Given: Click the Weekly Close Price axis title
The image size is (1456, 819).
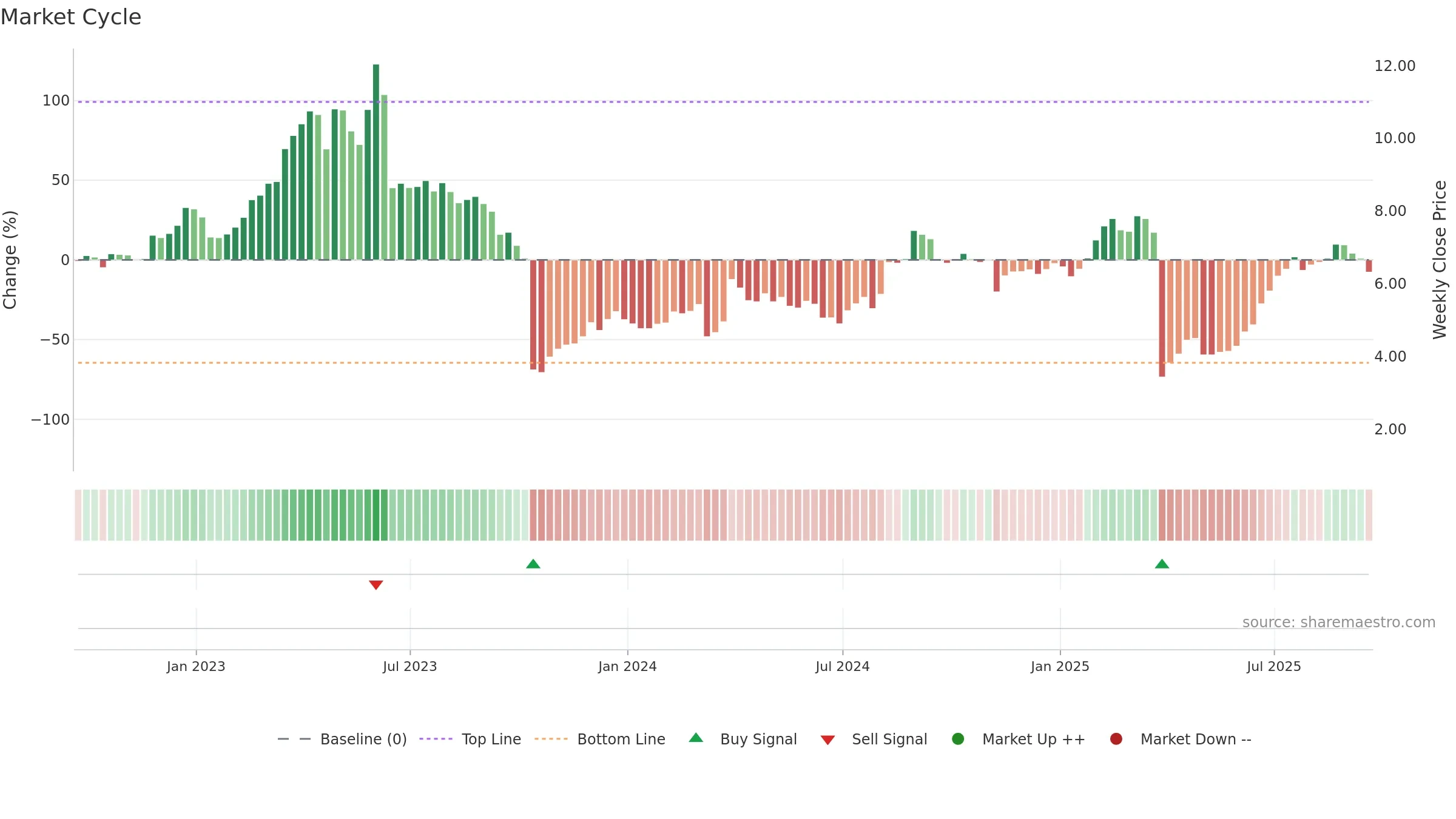Looking at the screenshot, I should 1440,260.
